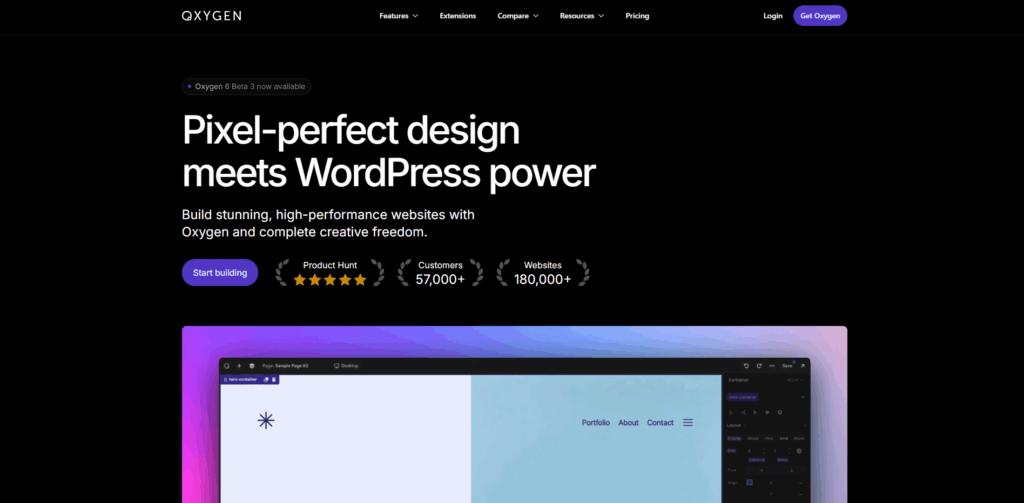
Task: Click the gear icon in the panel icon row
Action: click(x=780, y=412)
